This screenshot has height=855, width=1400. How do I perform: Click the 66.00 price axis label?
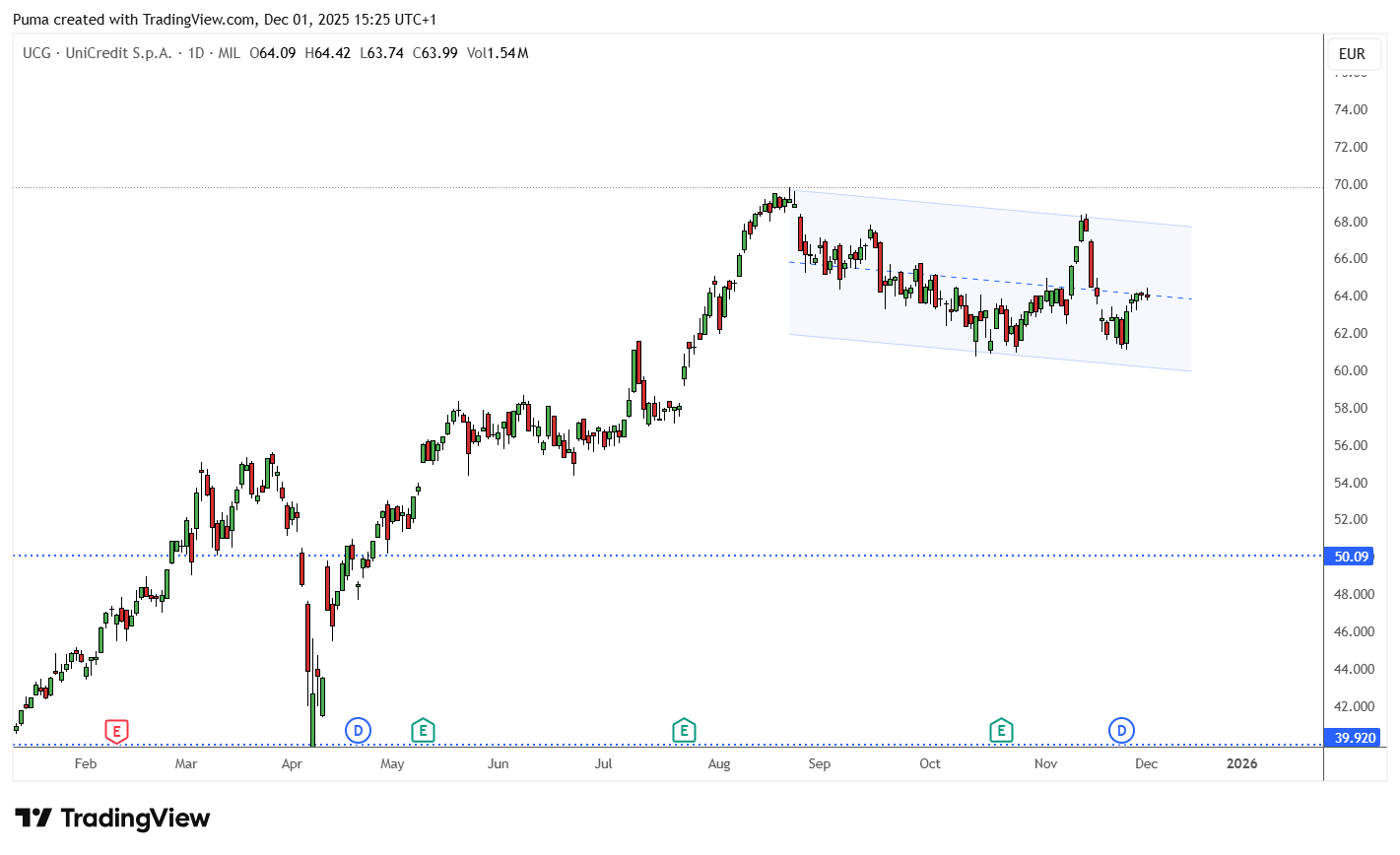click(1351, 258)
